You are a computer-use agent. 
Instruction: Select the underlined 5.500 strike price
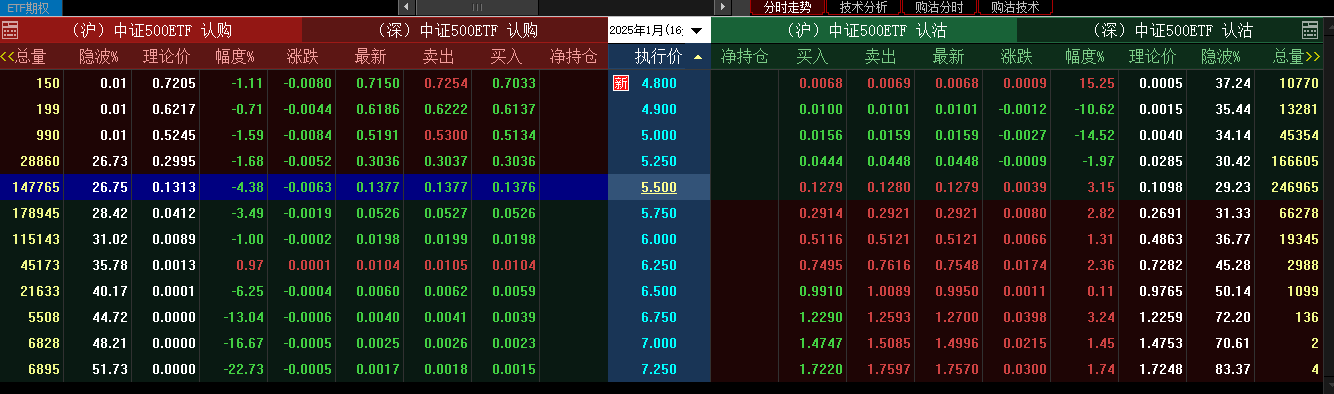(658, 187)
